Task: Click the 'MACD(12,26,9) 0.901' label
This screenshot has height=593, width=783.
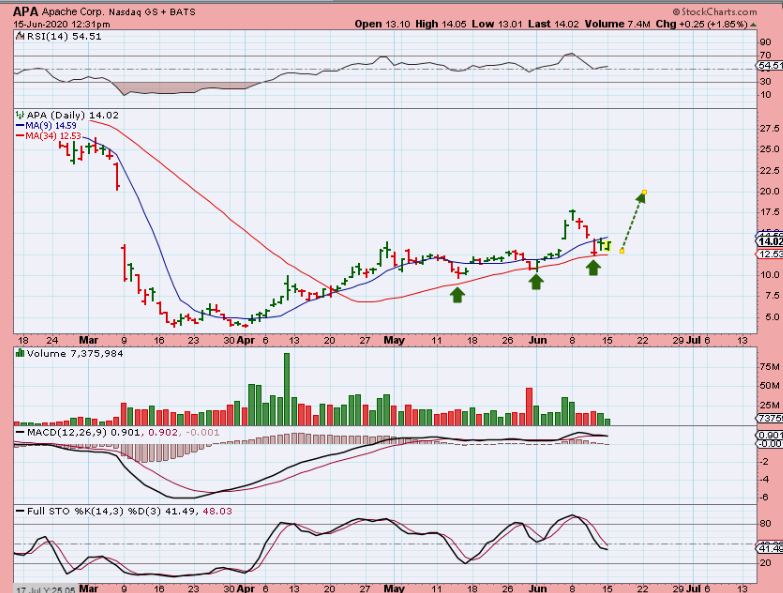Action: [83, 432]
